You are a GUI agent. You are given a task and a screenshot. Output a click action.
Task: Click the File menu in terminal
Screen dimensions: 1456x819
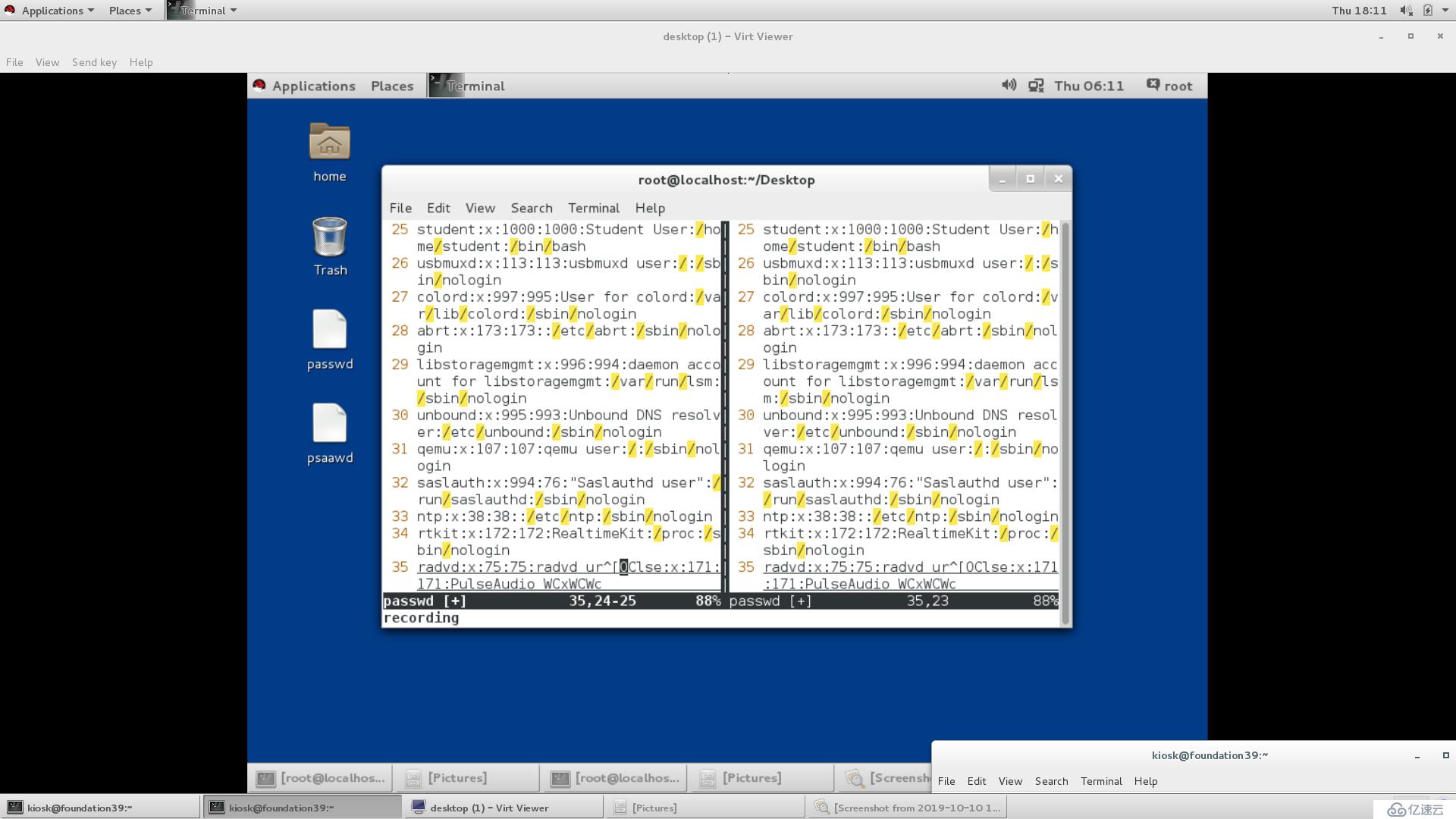(x=400, y=208)
